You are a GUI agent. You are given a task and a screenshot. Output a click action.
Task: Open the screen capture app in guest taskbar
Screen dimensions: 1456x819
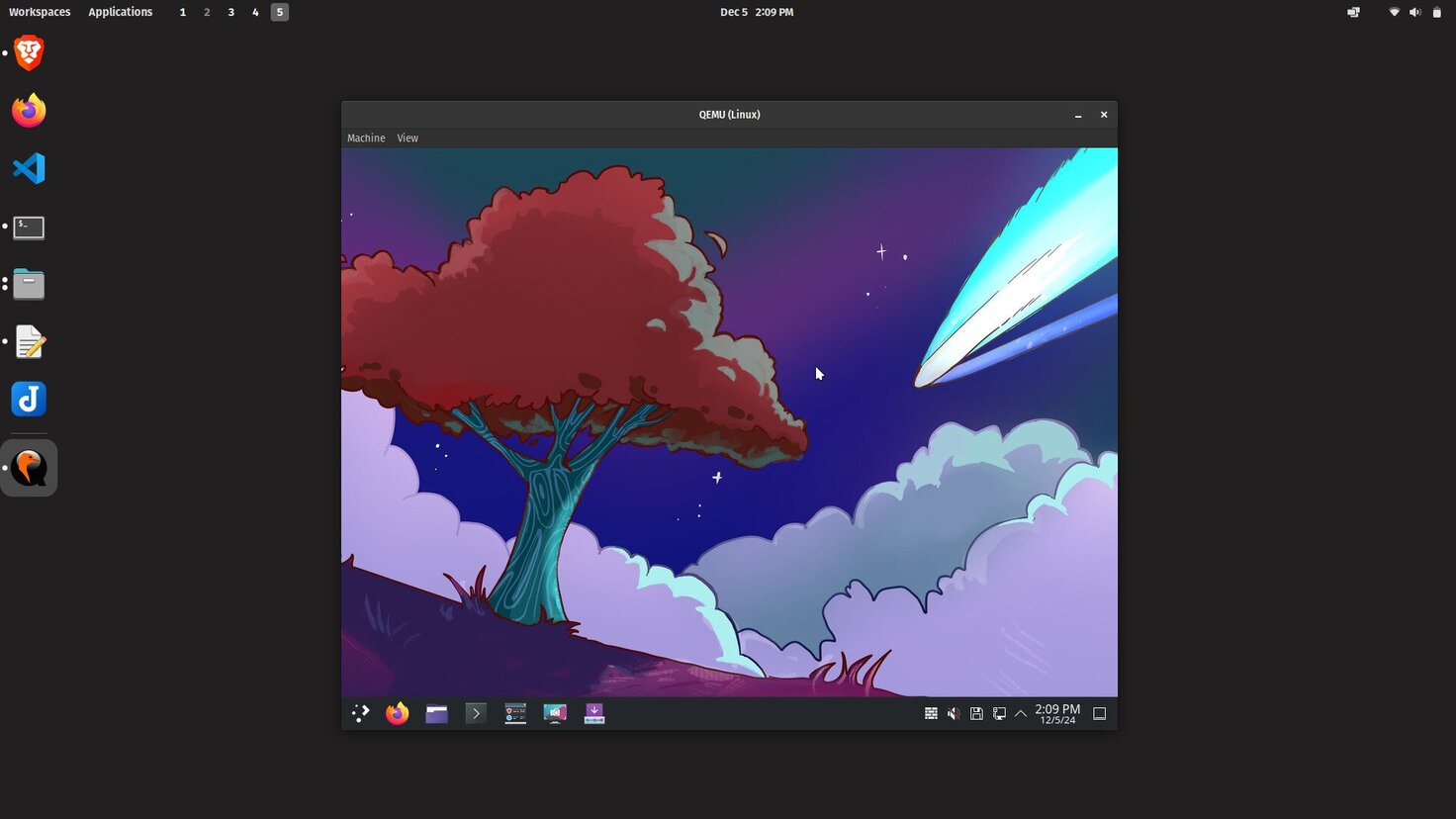[555, 713]
